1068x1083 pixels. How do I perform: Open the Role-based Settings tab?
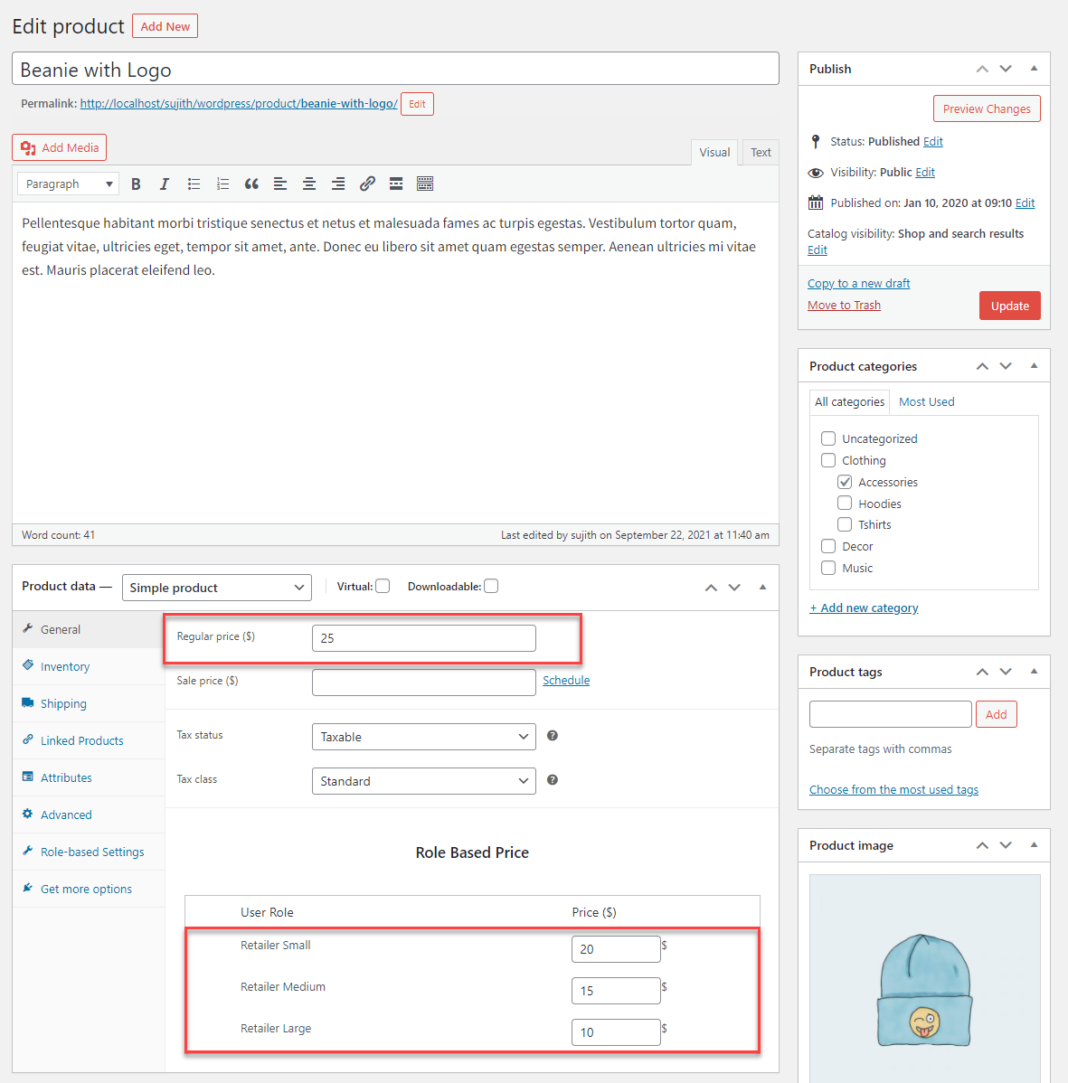click(88, 852)
